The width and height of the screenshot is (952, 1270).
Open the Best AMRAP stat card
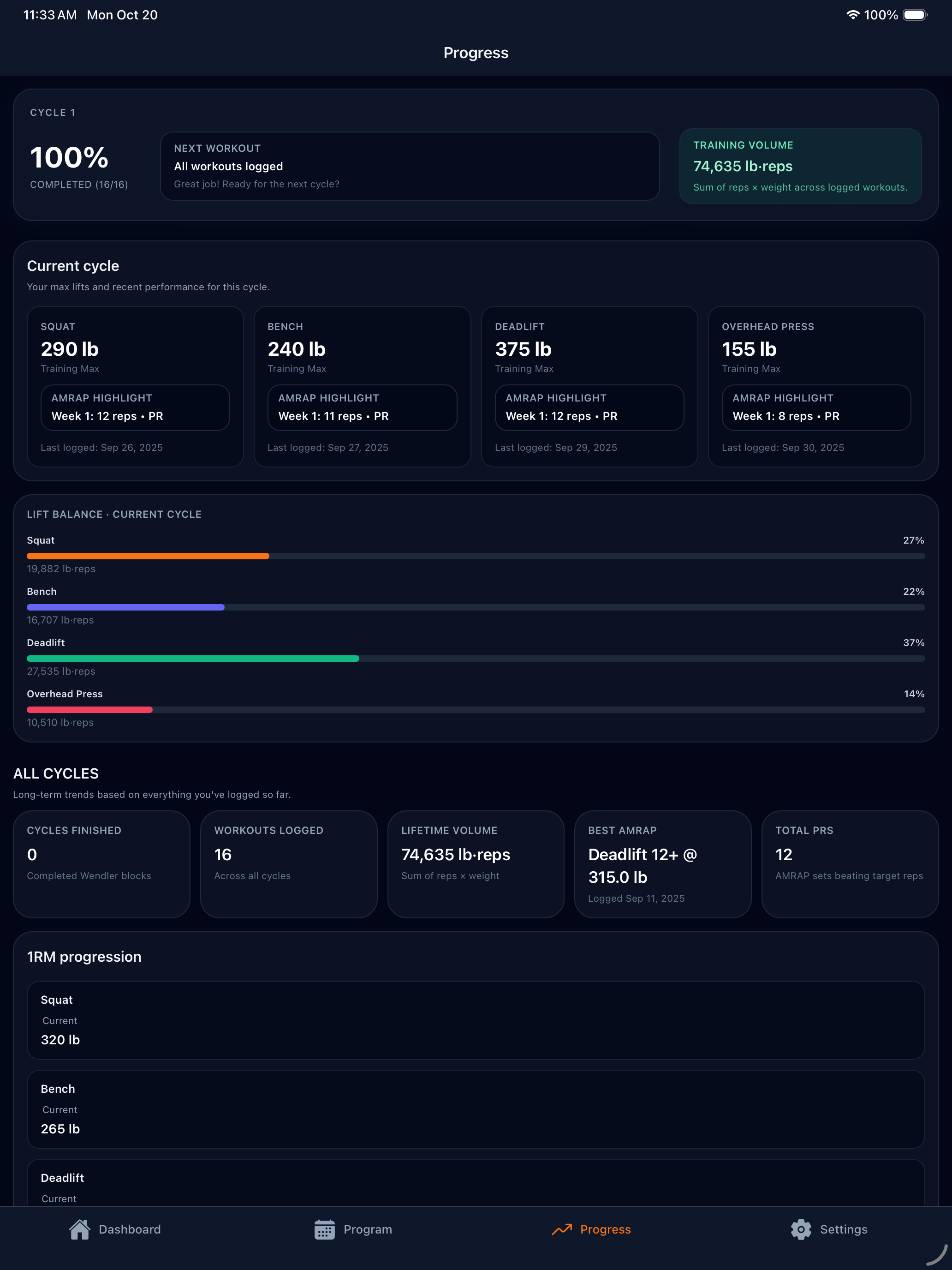point(663,864)
